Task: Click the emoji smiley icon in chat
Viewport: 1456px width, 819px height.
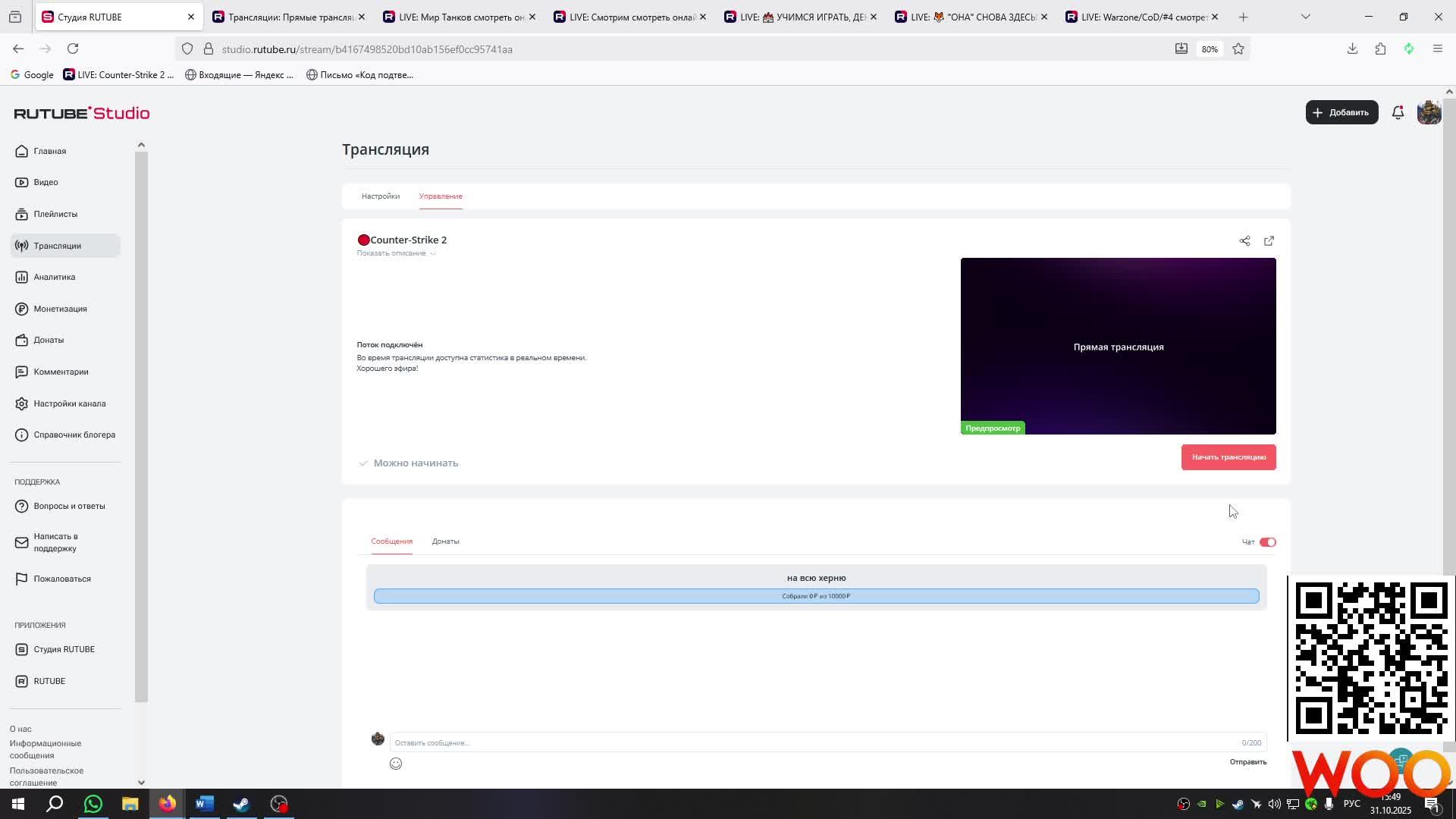Action: (396, 764)
